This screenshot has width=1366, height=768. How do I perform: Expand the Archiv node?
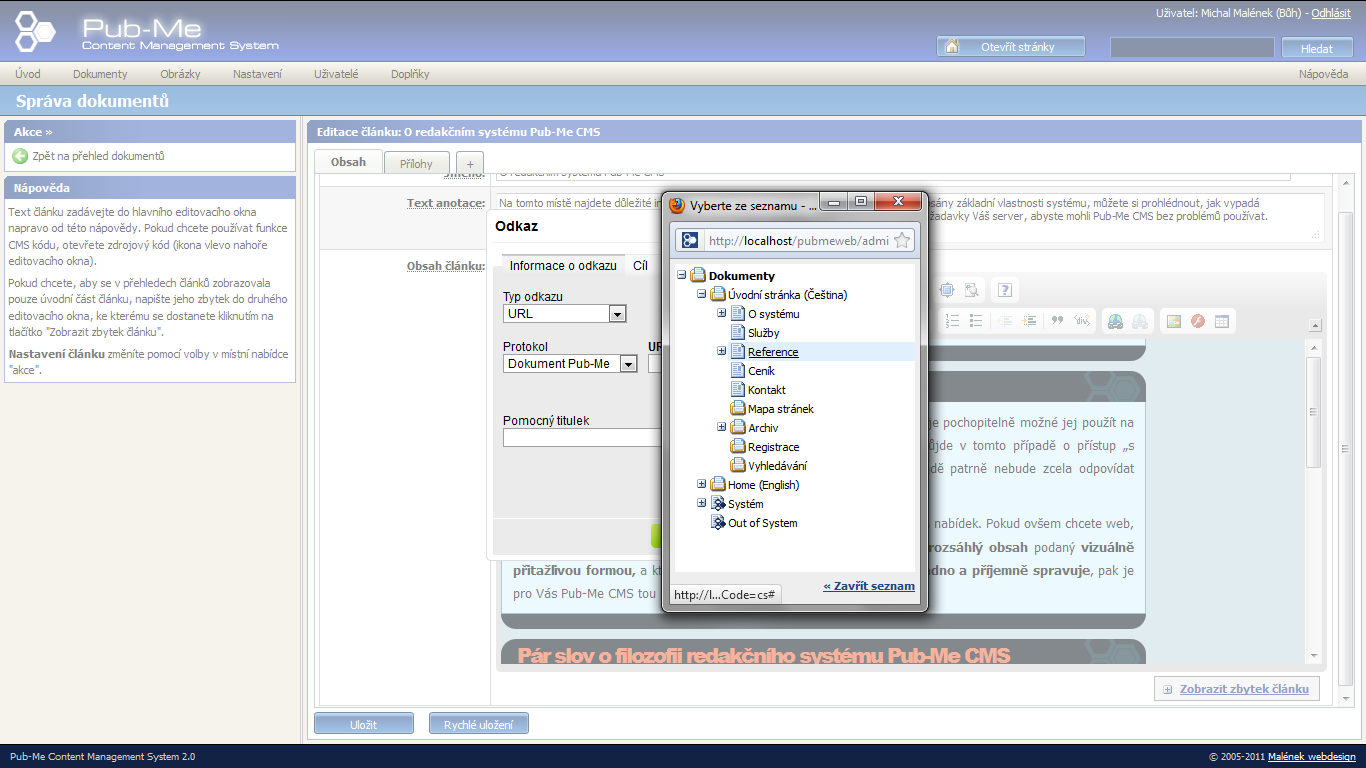click(x=722, y=428)
